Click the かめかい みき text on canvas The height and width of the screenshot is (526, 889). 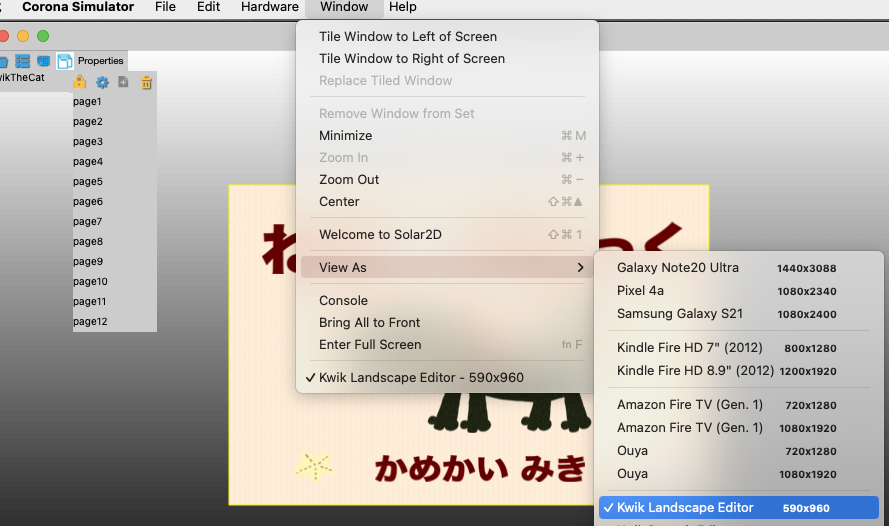[x=480, y=469]
